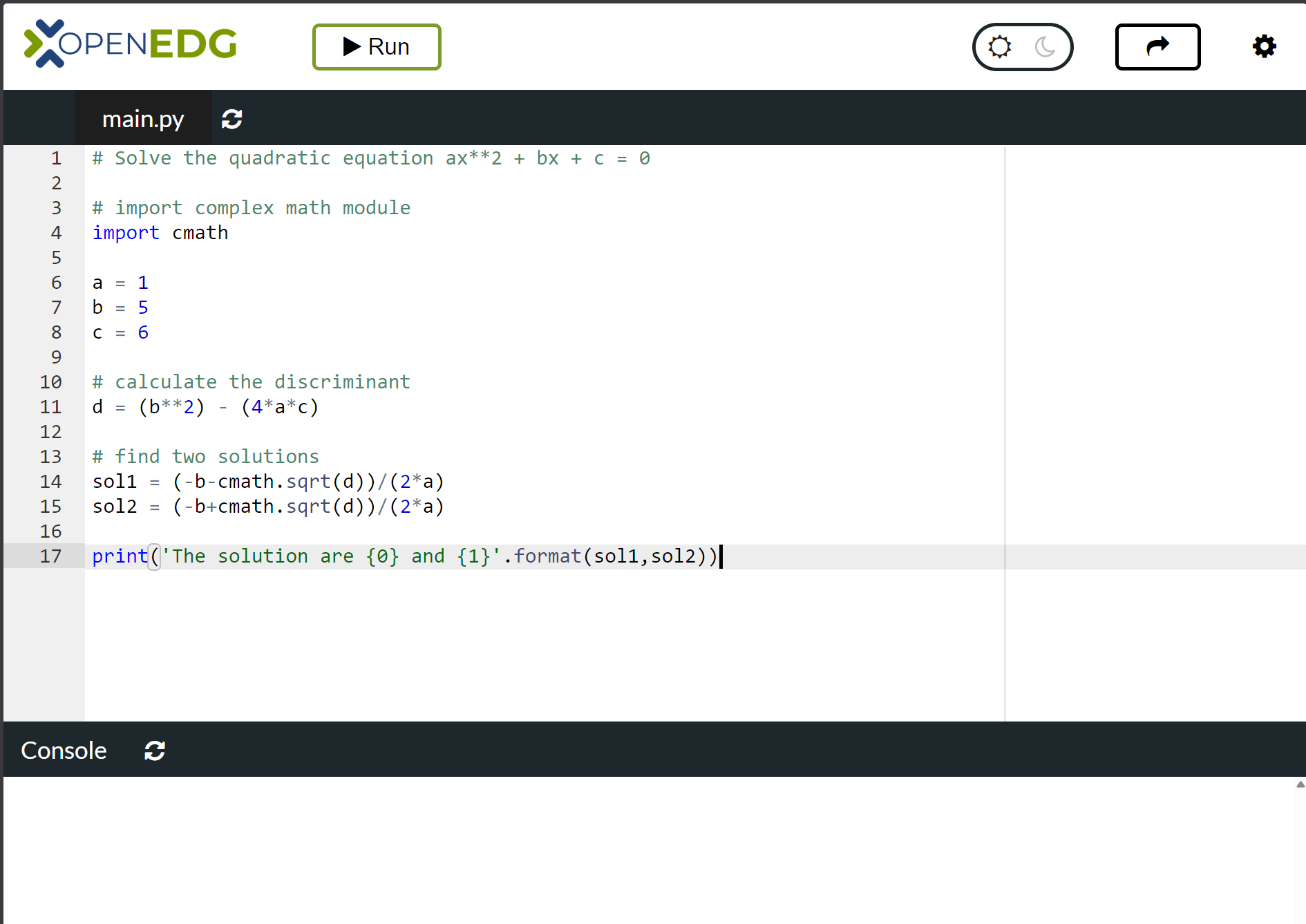This screenshot has height=924, width=1306.
Task: Click the first comment about quadratic equation
Action: pos(371,158)
